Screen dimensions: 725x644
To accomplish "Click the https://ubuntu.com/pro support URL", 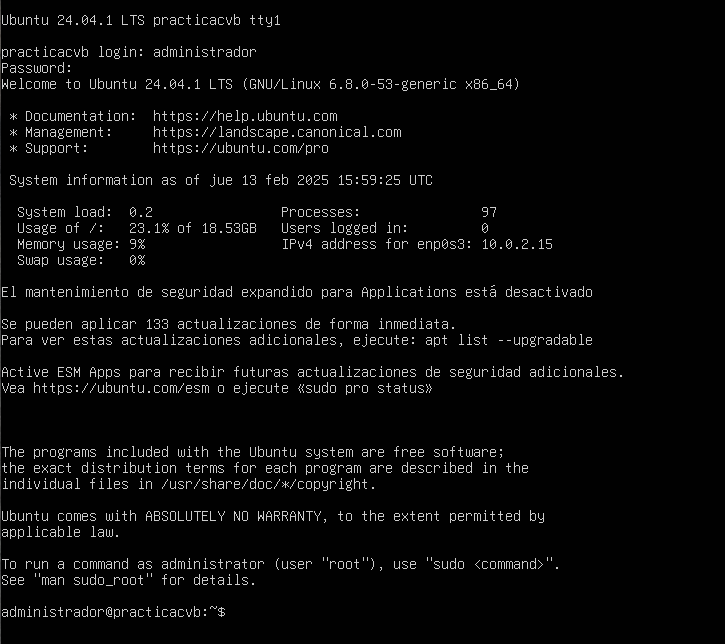I will pos(241,148).
